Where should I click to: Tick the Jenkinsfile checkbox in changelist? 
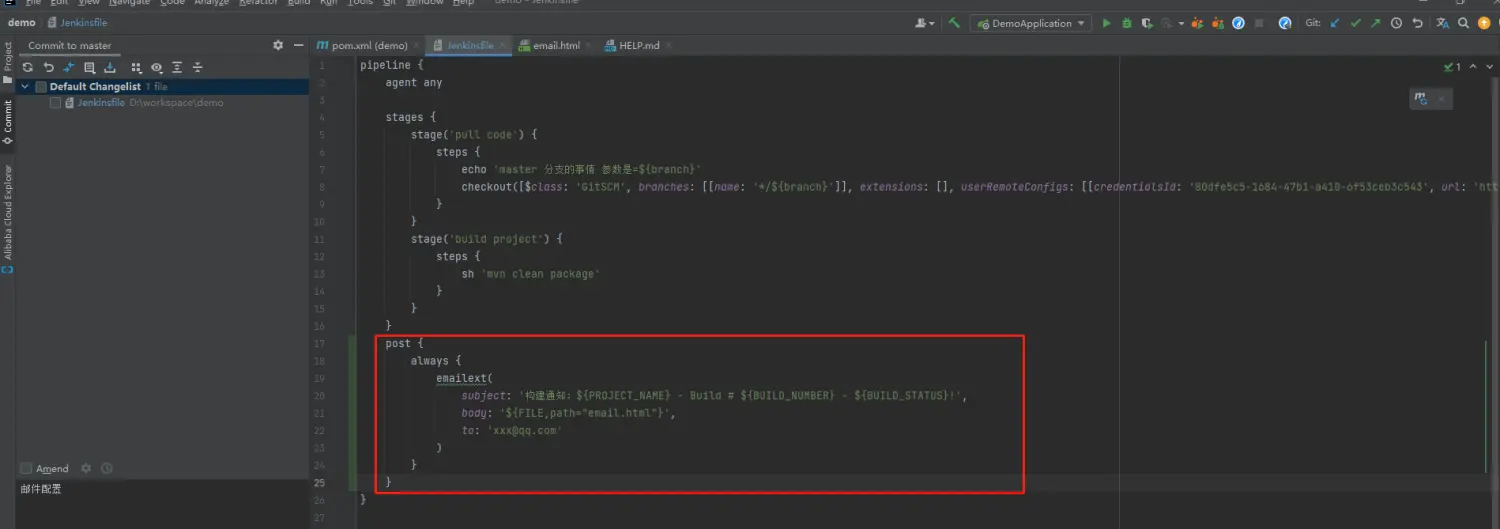tap(55, 103)
